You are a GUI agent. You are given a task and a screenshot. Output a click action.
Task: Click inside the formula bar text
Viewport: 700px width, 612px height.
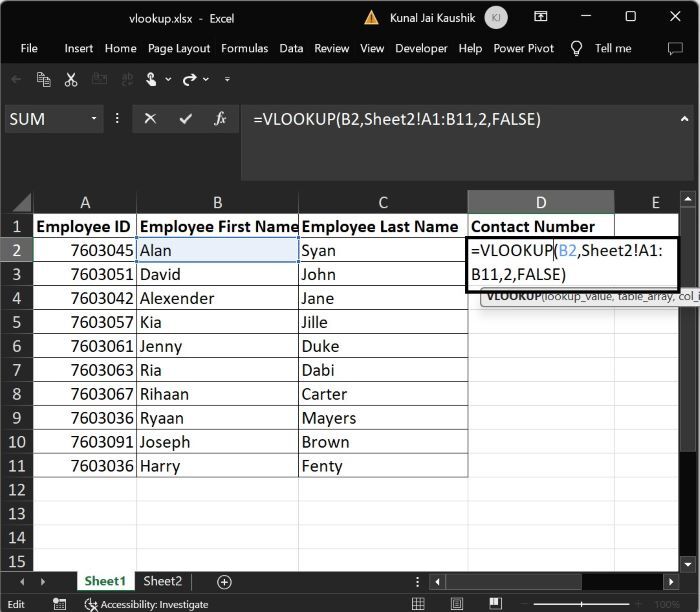pyautogui.click(x=397, y=120)
